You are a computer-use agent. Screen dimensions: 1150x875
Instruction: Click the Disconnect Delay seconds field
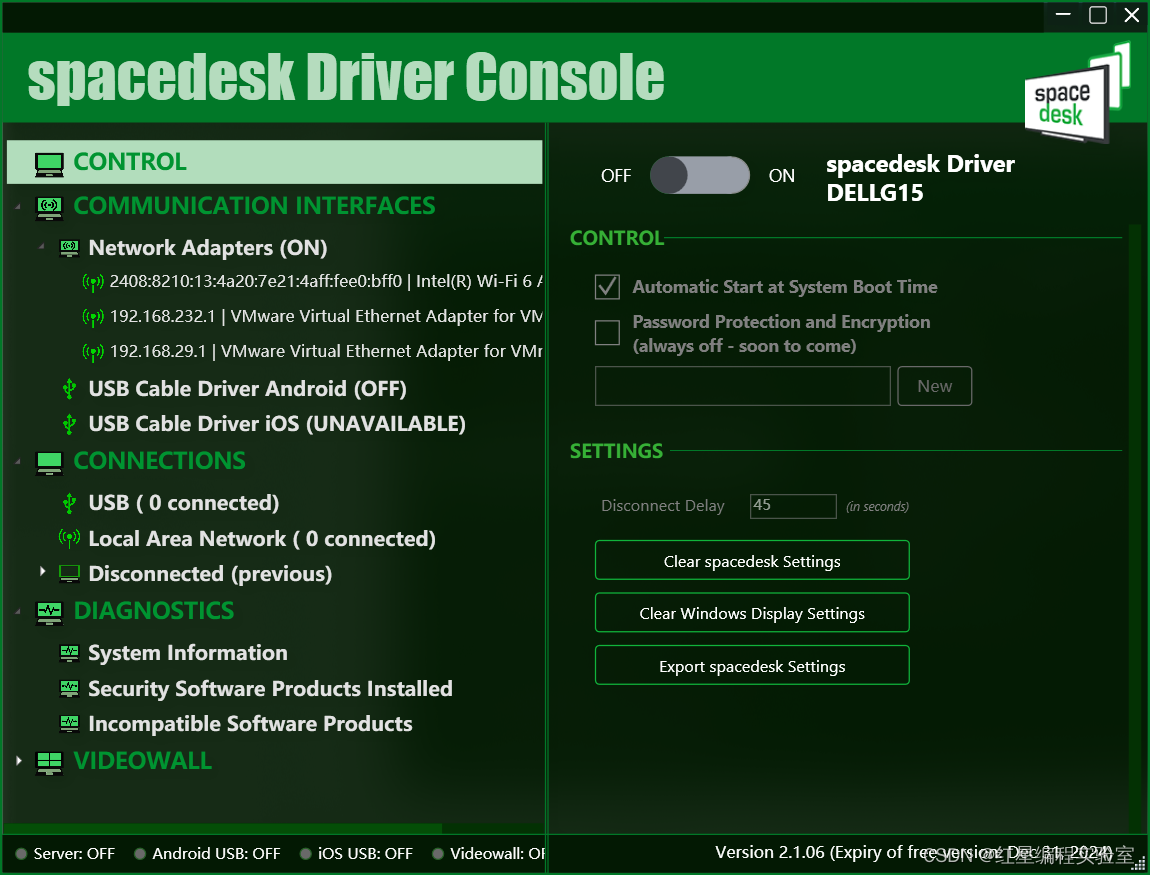[x=793, y=506]
